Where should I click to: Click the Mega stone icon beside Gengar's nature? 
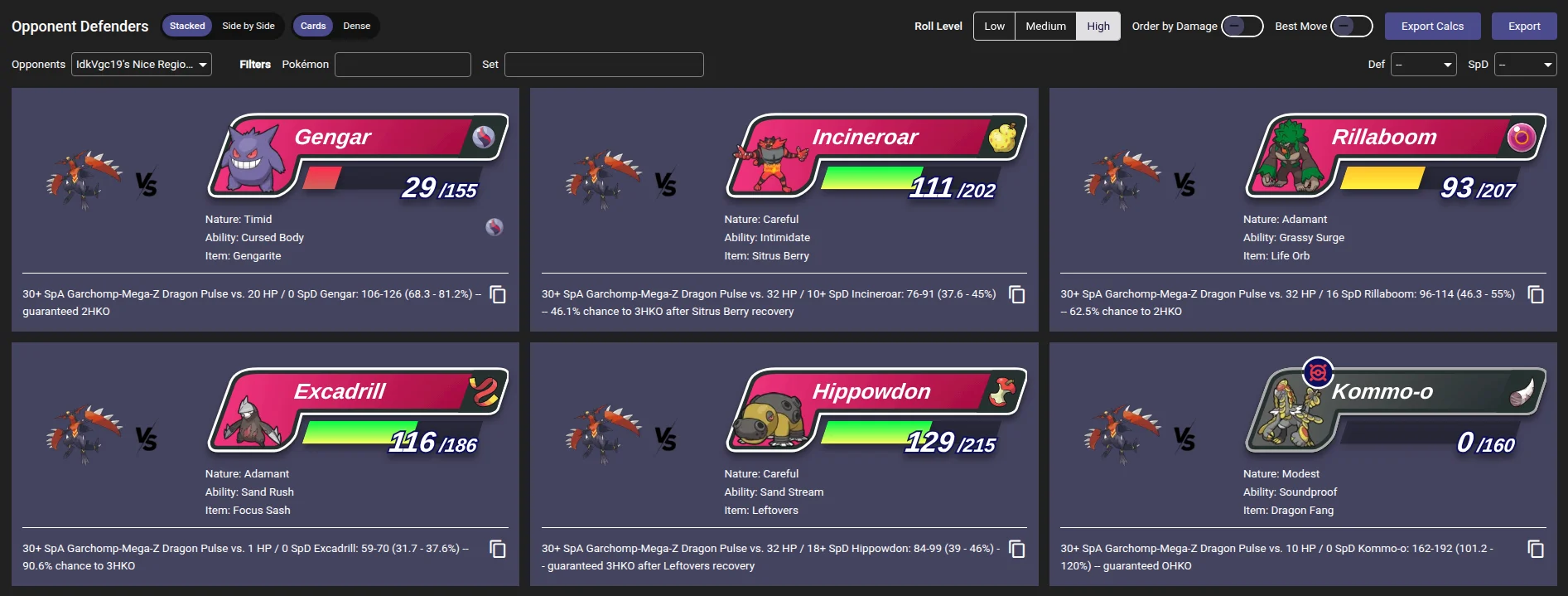495,227
